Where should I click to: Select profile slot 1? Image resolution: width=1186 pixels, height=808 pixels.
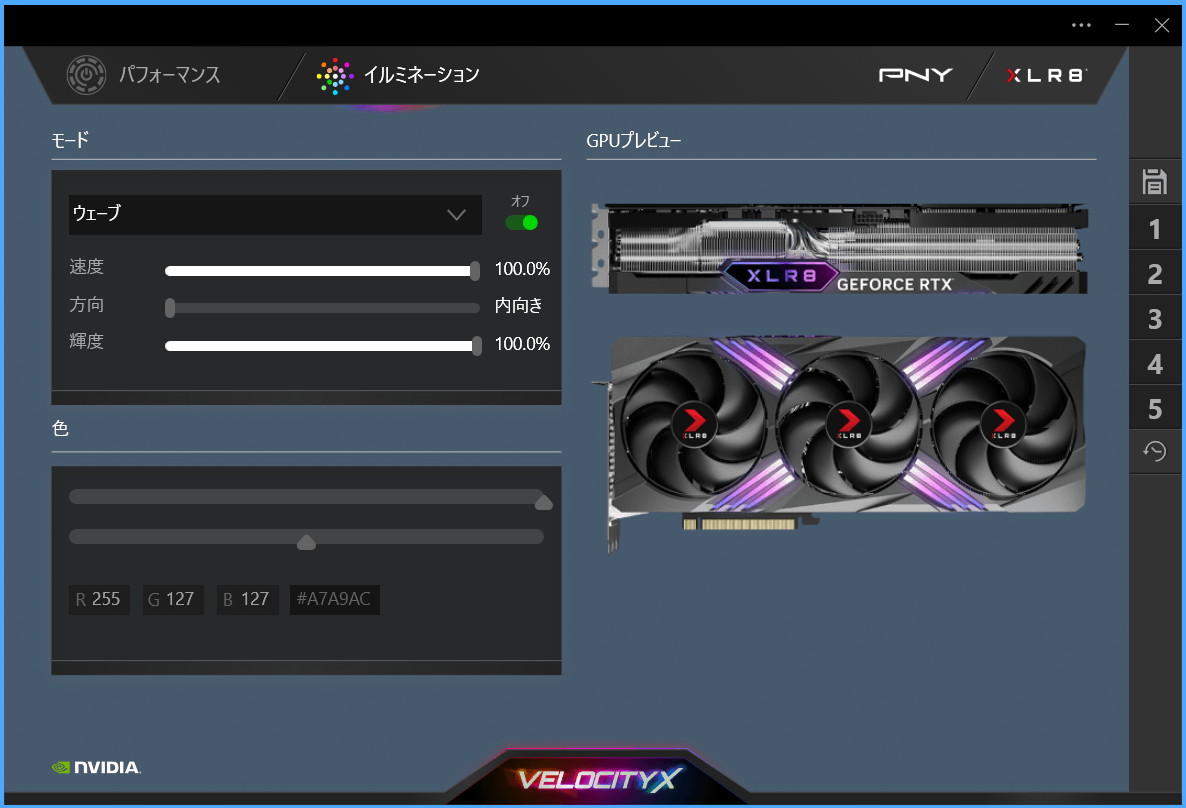click(x=1154, y=228)
